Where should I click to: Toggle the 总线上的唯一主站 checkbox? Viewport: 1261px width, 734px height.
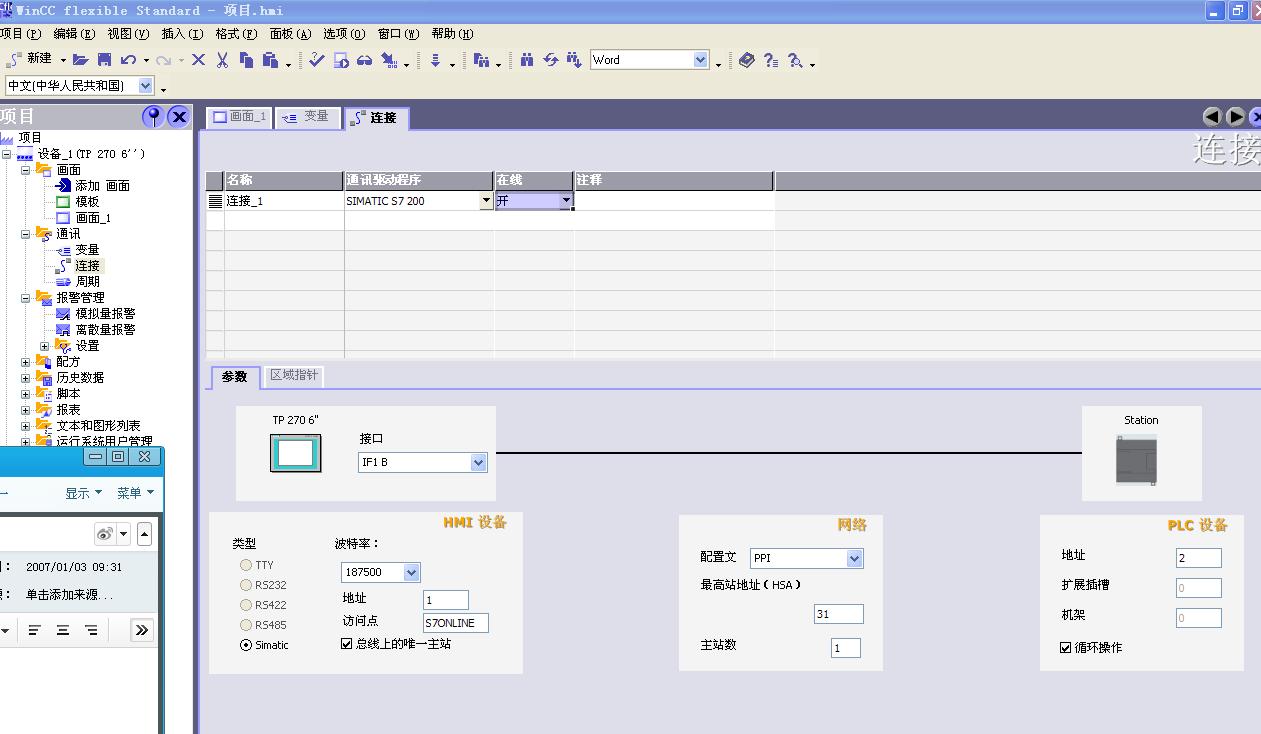347,644
